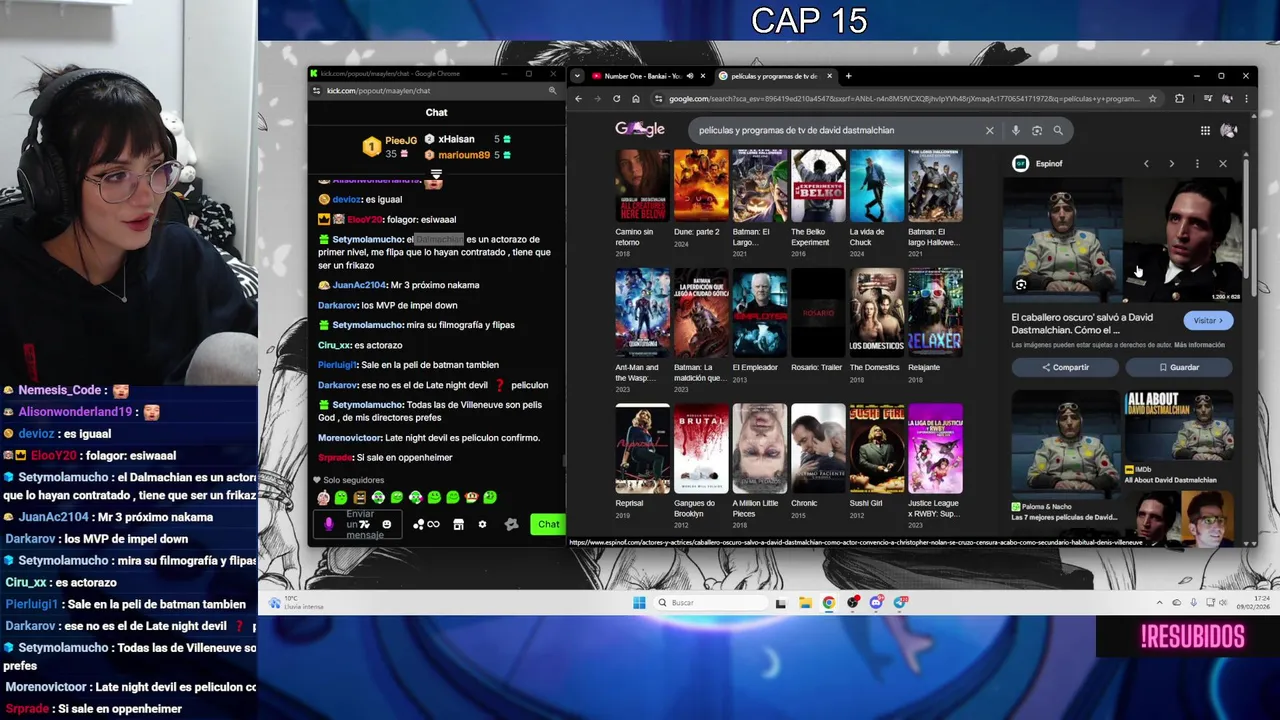Open Google apps grid
This screenshot has width=1280, height=720.
point(1205,130)
